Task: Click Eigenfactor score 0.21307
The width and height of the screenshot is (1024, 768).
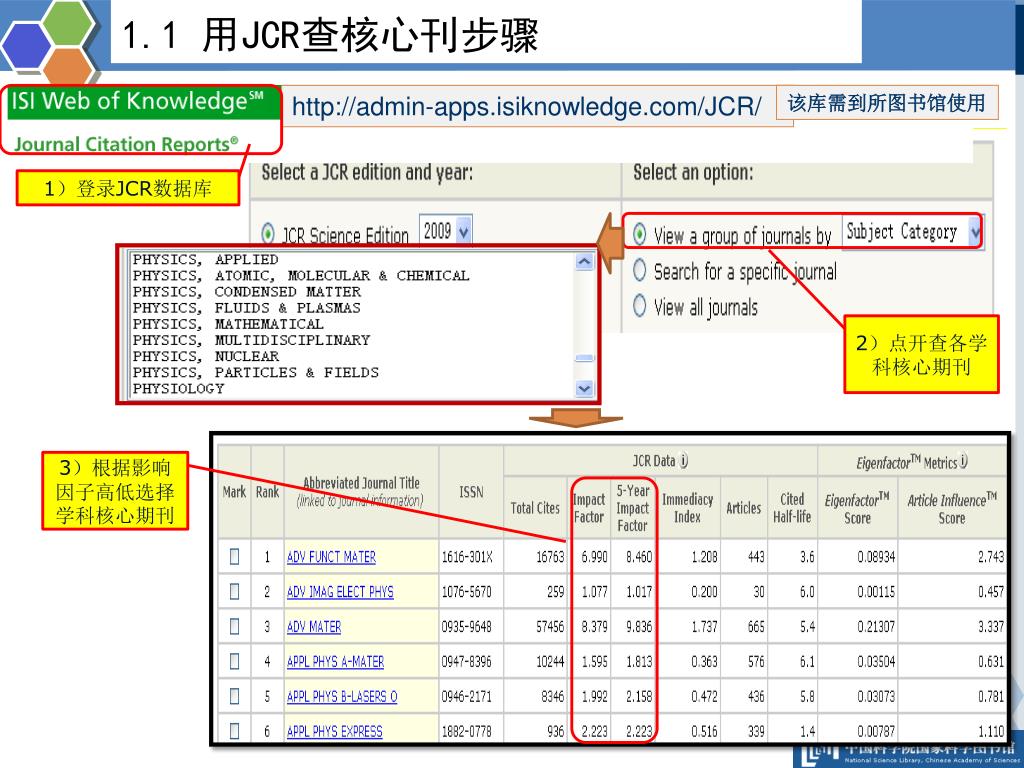Action: point(876,627)
